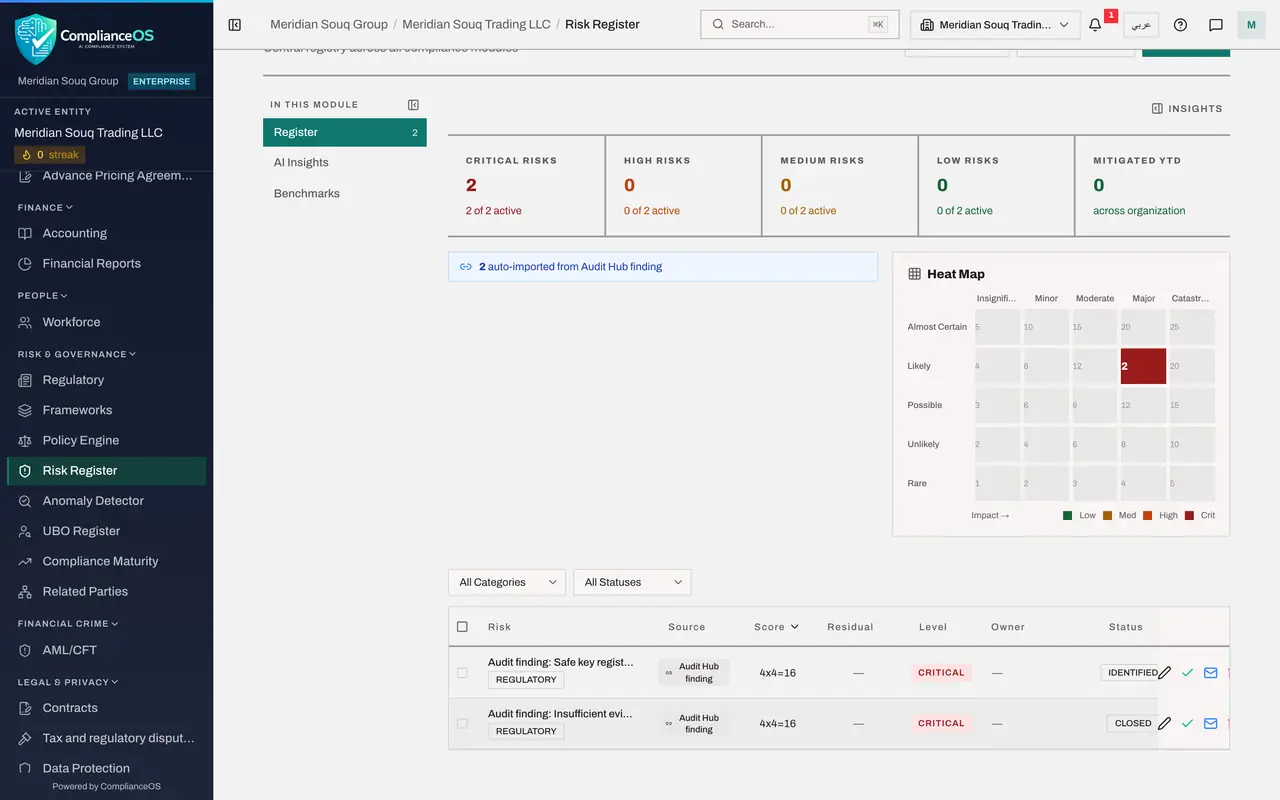Select the Register module tab

(x=345, y=132)
